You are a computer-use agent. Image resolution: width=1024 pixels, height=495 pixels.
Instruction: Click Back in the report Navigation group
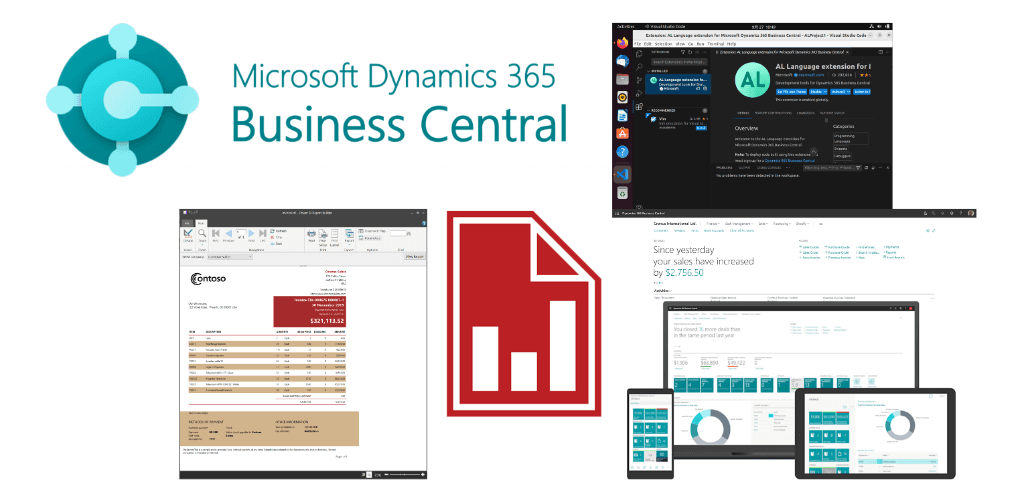[277, 244]
